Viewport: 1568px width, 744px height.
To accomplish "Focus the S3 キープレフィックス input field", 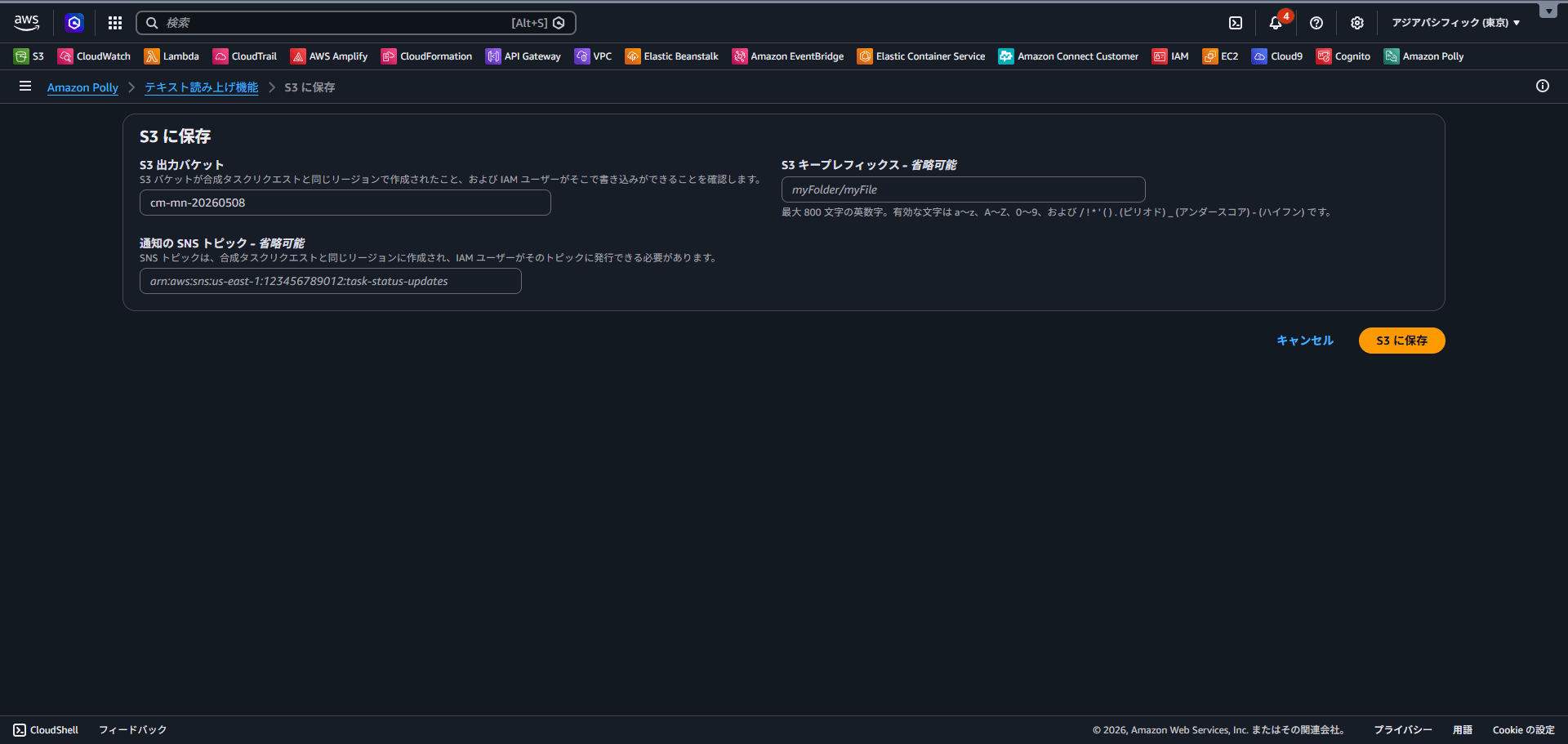I will pos(964,189).
